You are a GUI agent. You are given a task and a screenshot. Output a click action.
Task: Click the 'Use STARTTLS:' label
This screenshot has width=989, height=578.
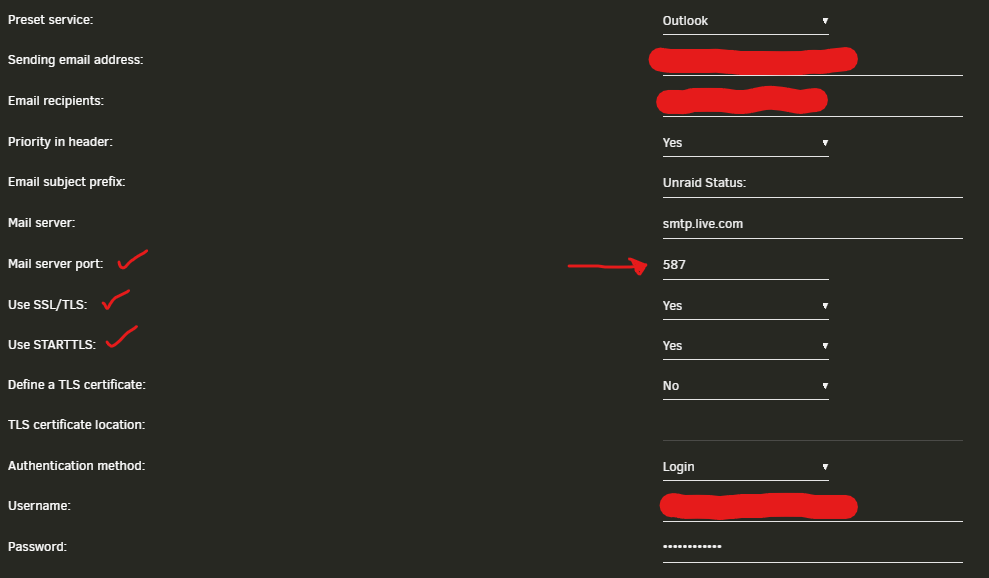tap(52, 345)
